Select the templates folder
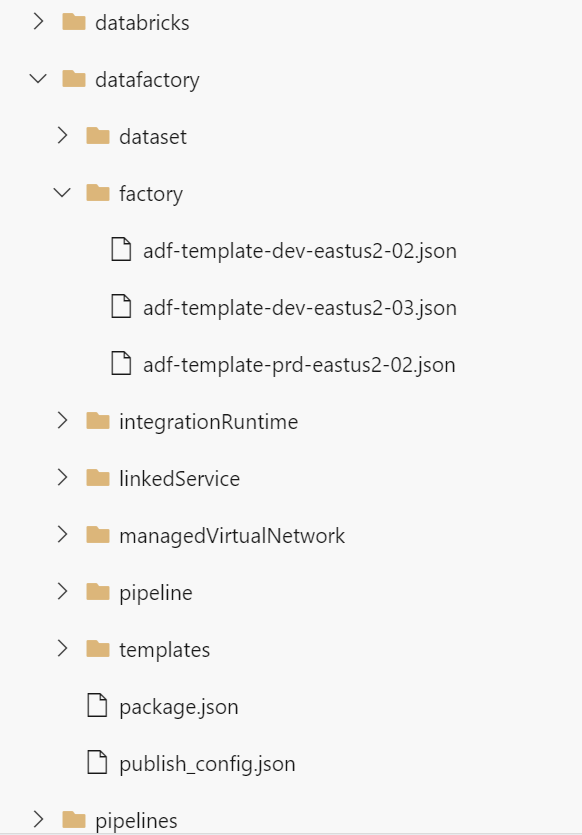Viewport: 582px width, 835px height. click(x=165, y=649)
